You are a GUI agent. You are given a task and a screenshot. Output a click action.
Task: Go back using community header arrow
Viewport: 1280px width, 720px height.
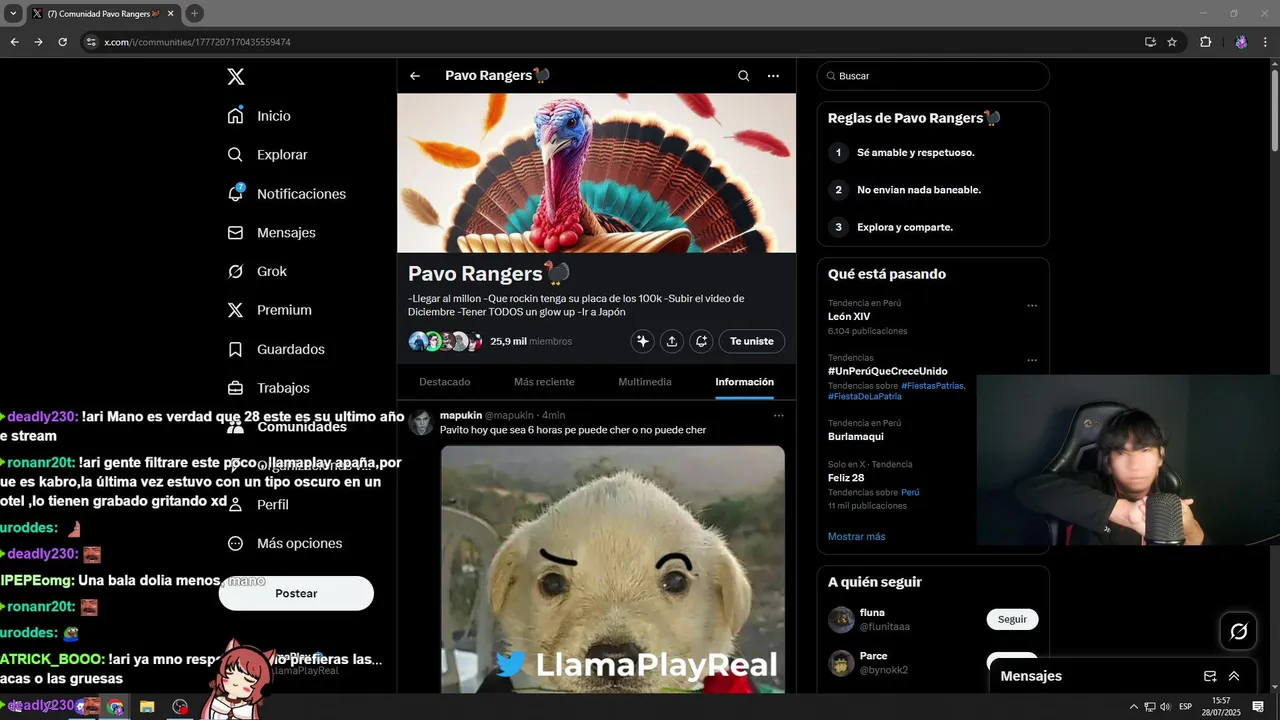click(415, 76)
